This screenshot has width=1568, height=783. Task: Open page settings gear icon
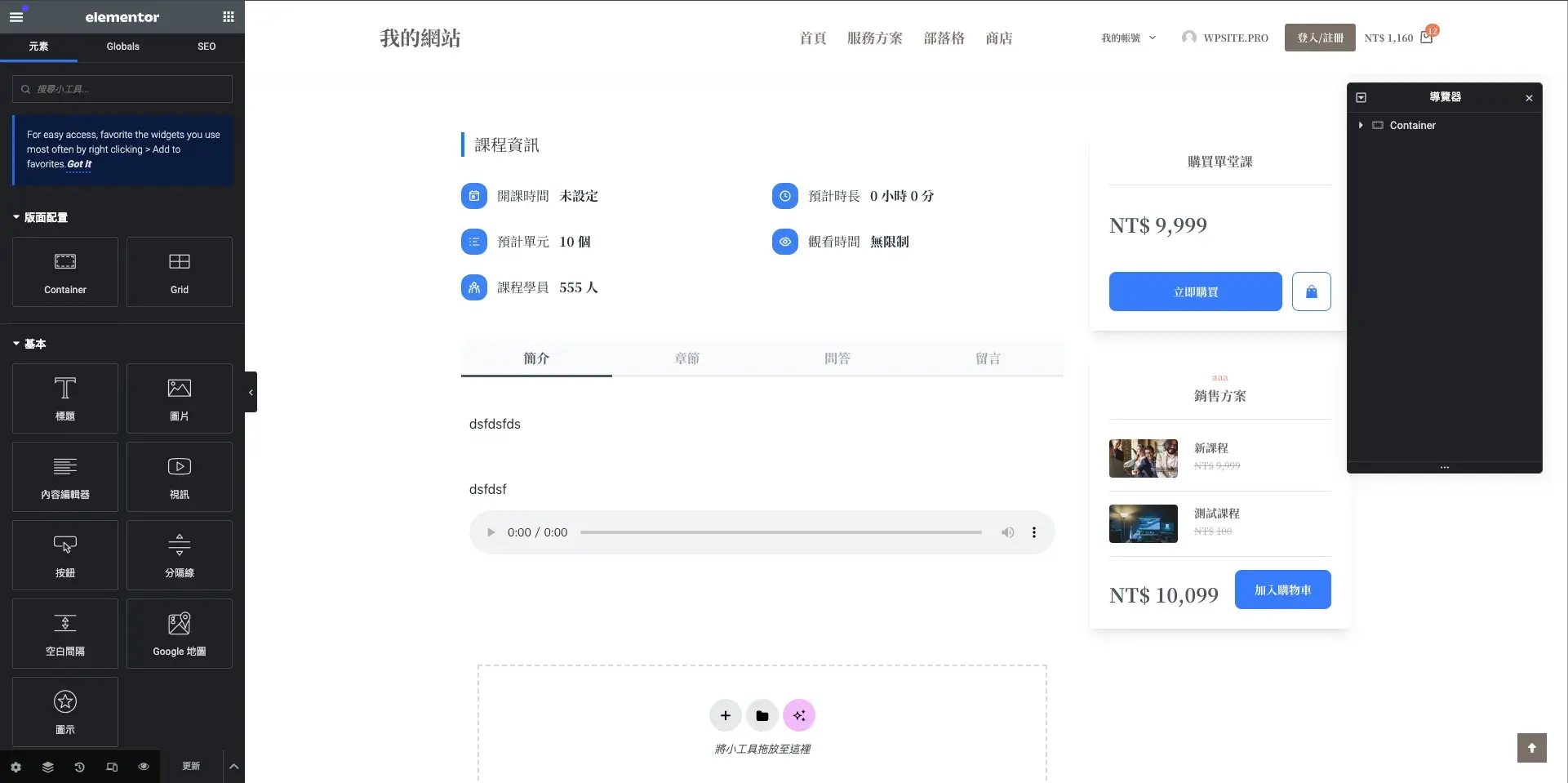(16, 767)
